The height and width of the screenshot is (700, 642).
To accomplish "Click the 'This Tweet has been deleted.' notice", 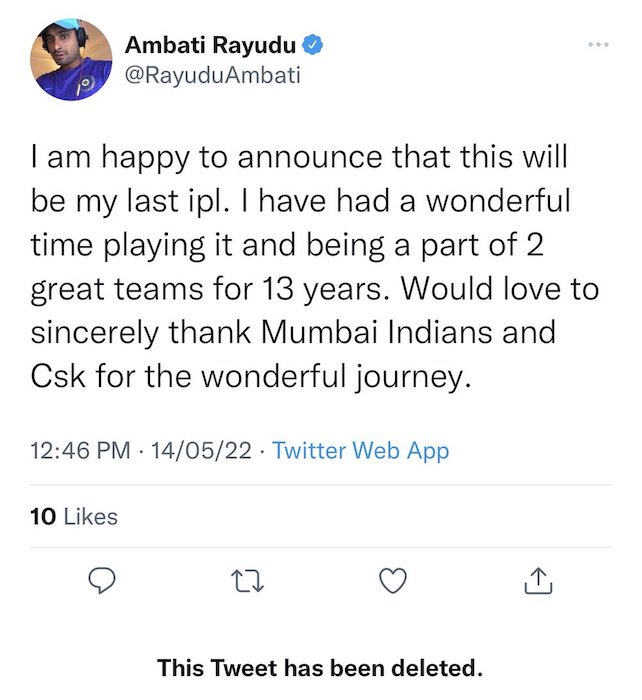I will point(320,667).
